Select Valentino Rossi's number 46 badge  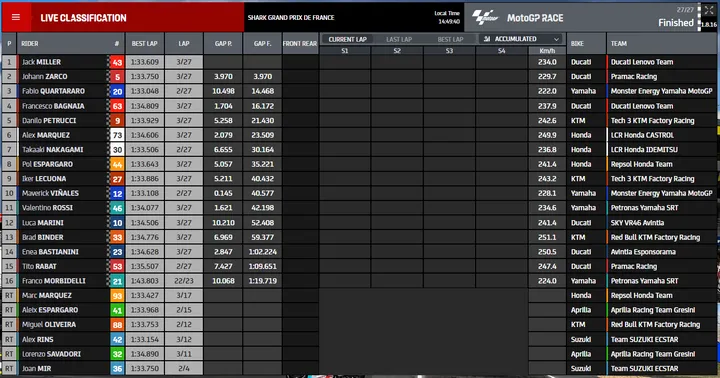click(x=117, y=208)
